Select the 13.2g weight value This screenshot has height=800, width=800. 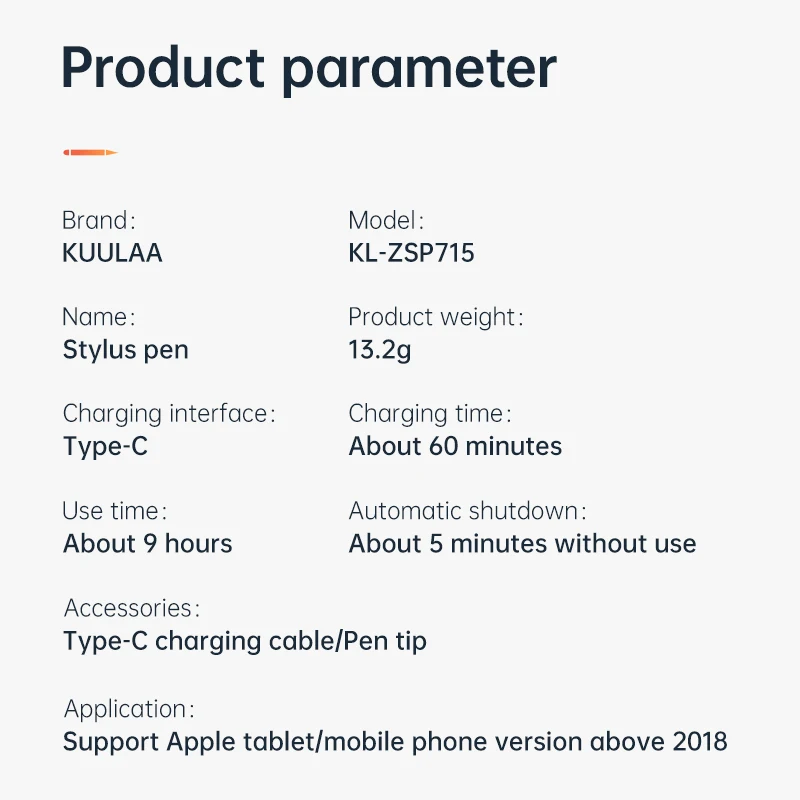pos(379,350)
